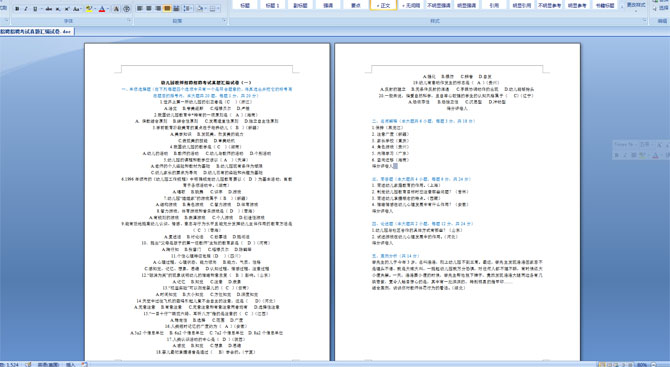The height and width of the screenshot is (367, 670).
Task: Switch to the open document tab
Action: tap(37, 31)
